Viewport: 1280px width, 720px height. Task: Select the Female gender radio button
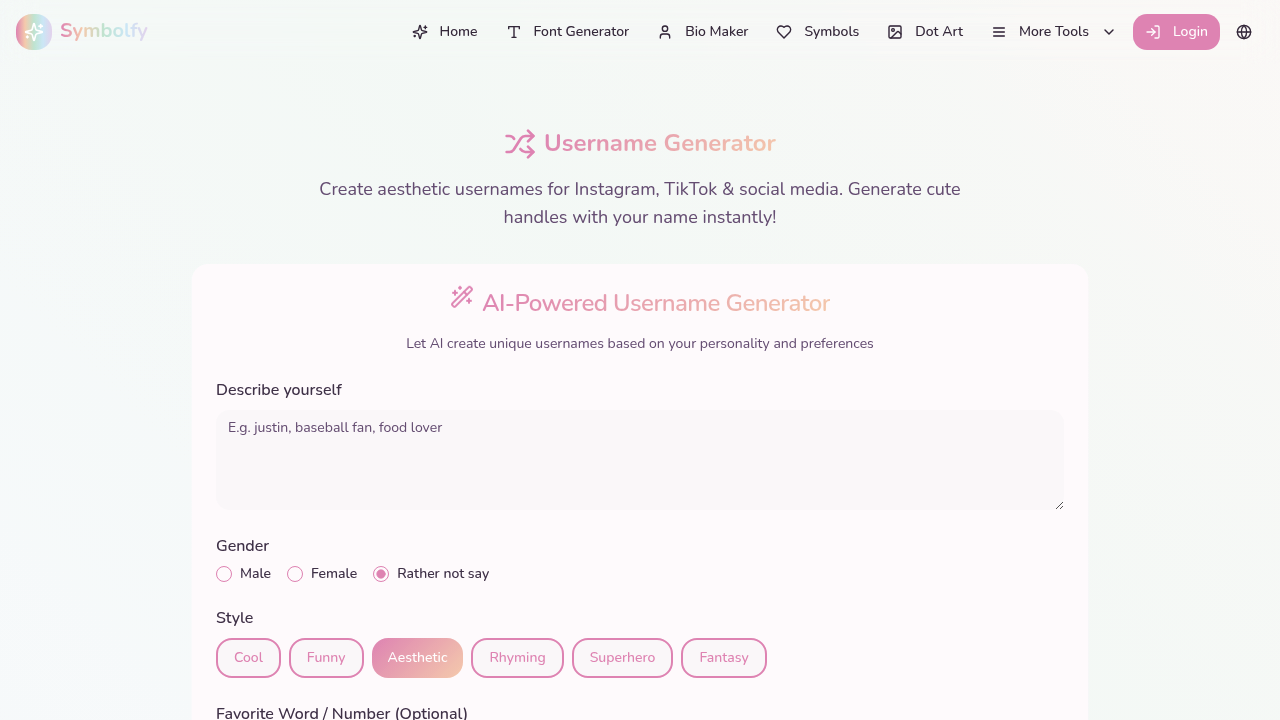tap(295, 573)
